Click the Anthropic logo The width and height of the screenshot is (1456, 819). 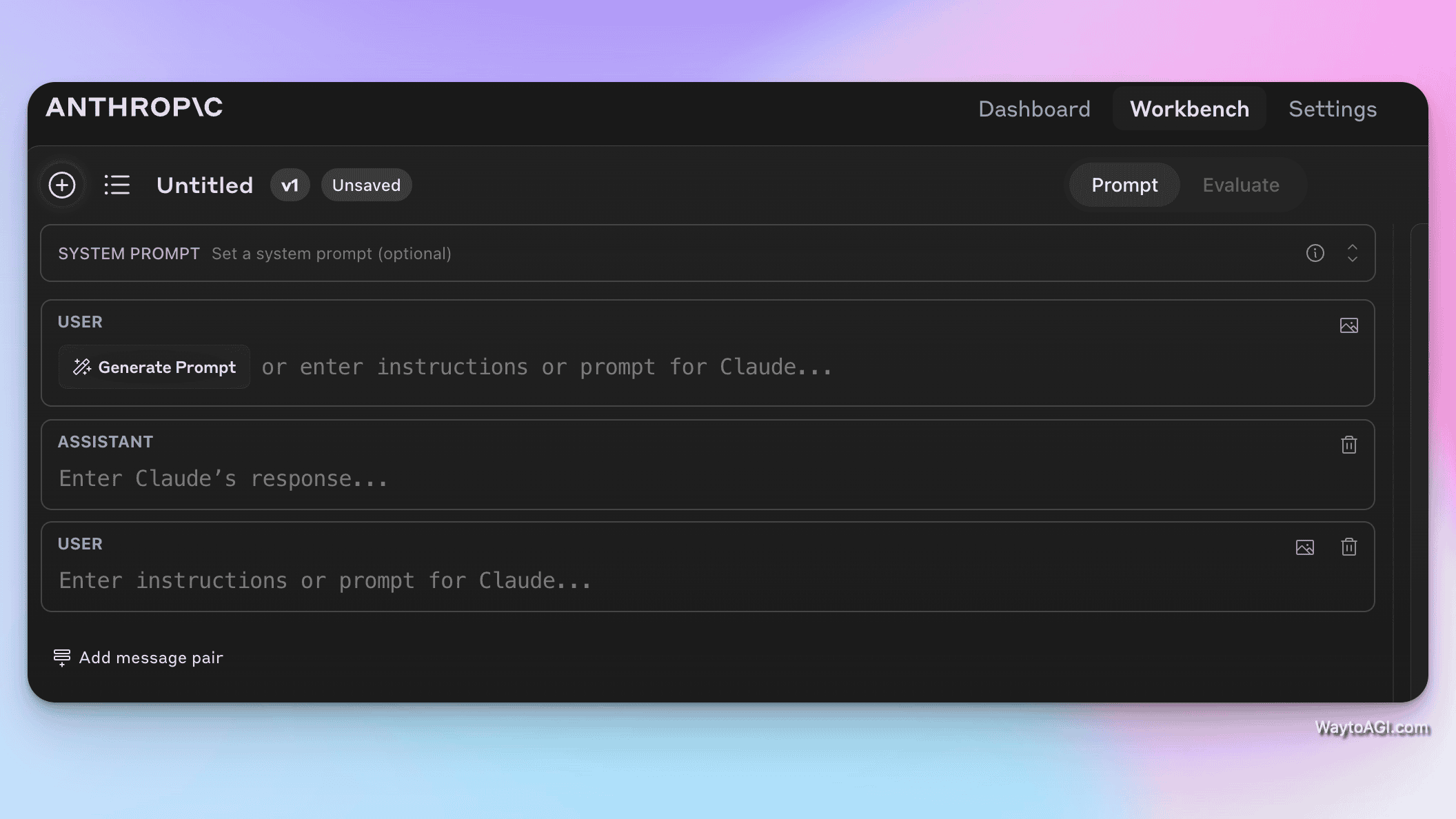pyautogui.click(x=134, y=107)
